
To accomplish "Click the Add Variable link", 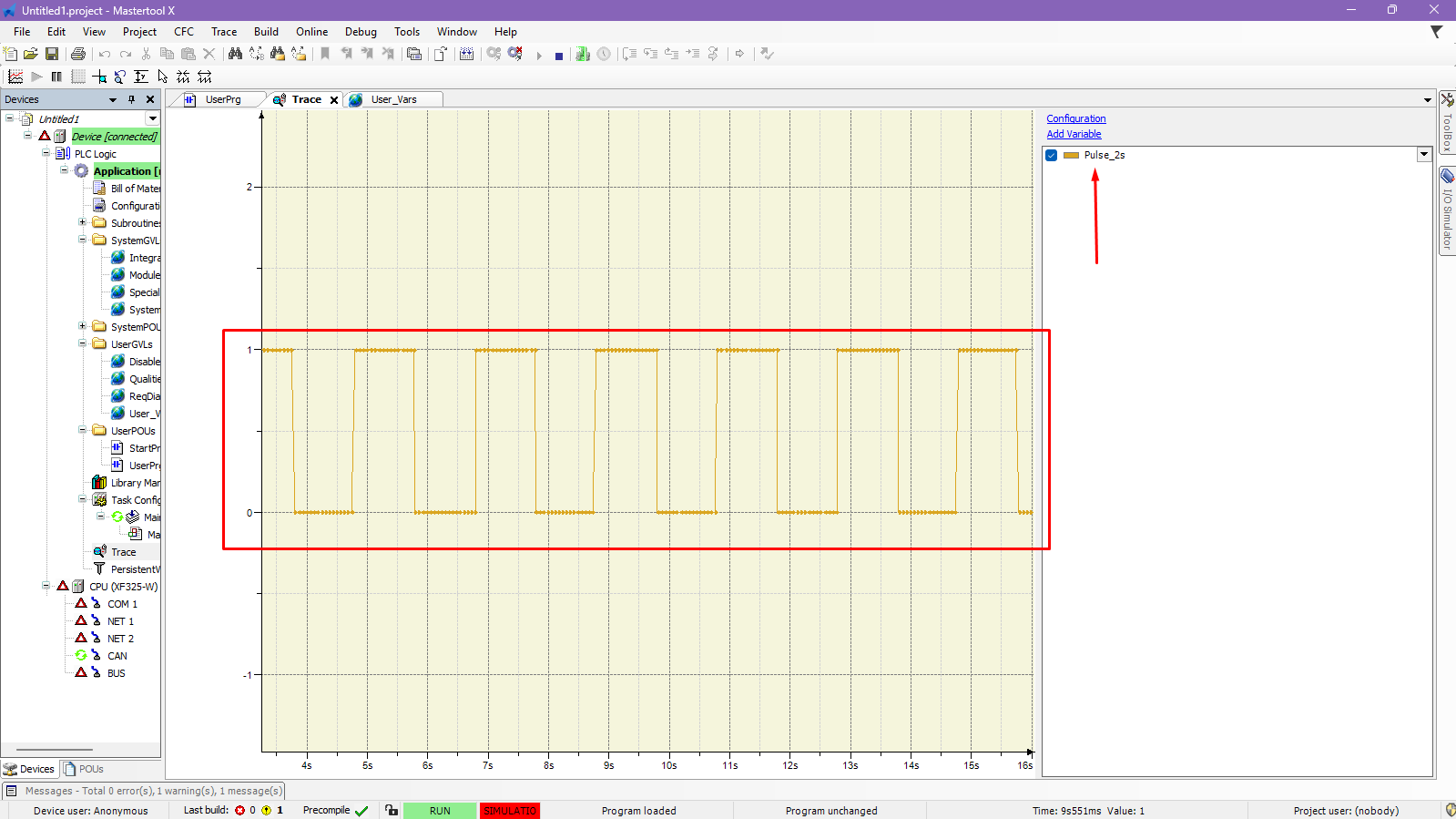I will pos(1074,135).
